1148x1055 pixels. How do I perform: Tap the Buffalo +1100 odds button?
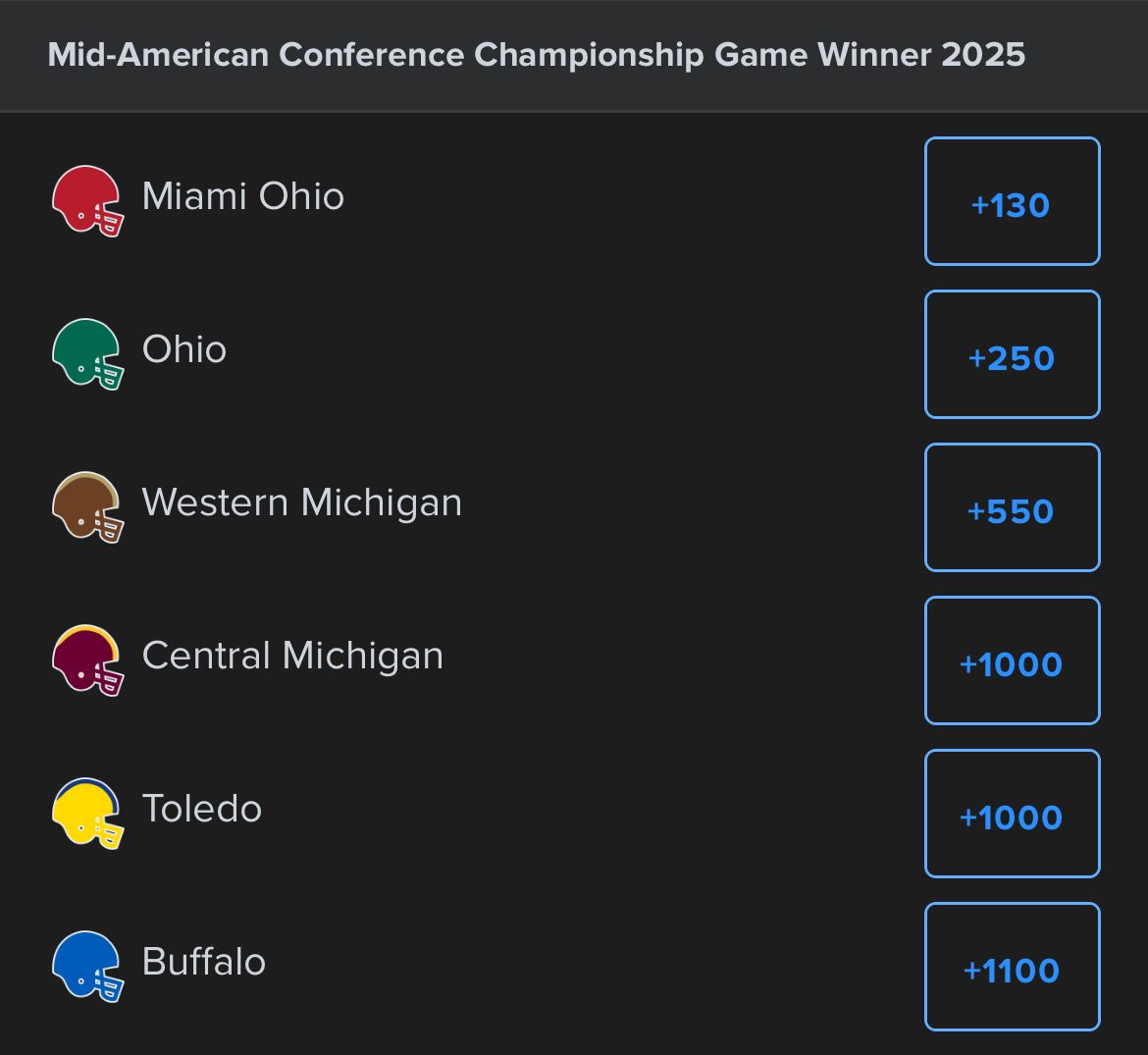coord(1012,968)
